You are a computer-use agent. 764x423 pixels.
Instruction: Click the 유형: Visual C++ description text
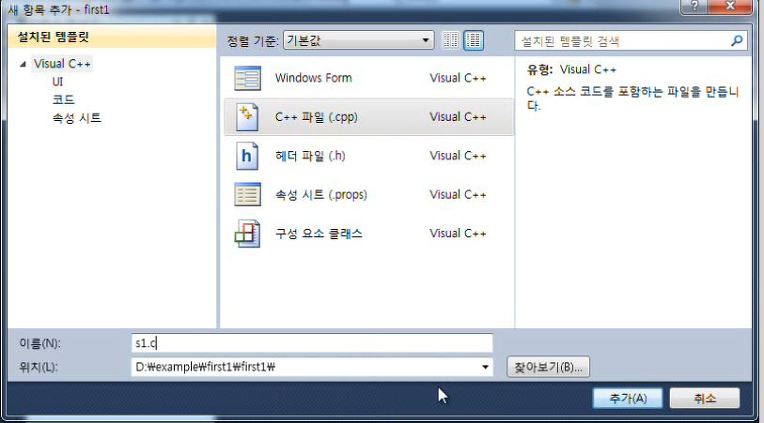tap(572, 70)
